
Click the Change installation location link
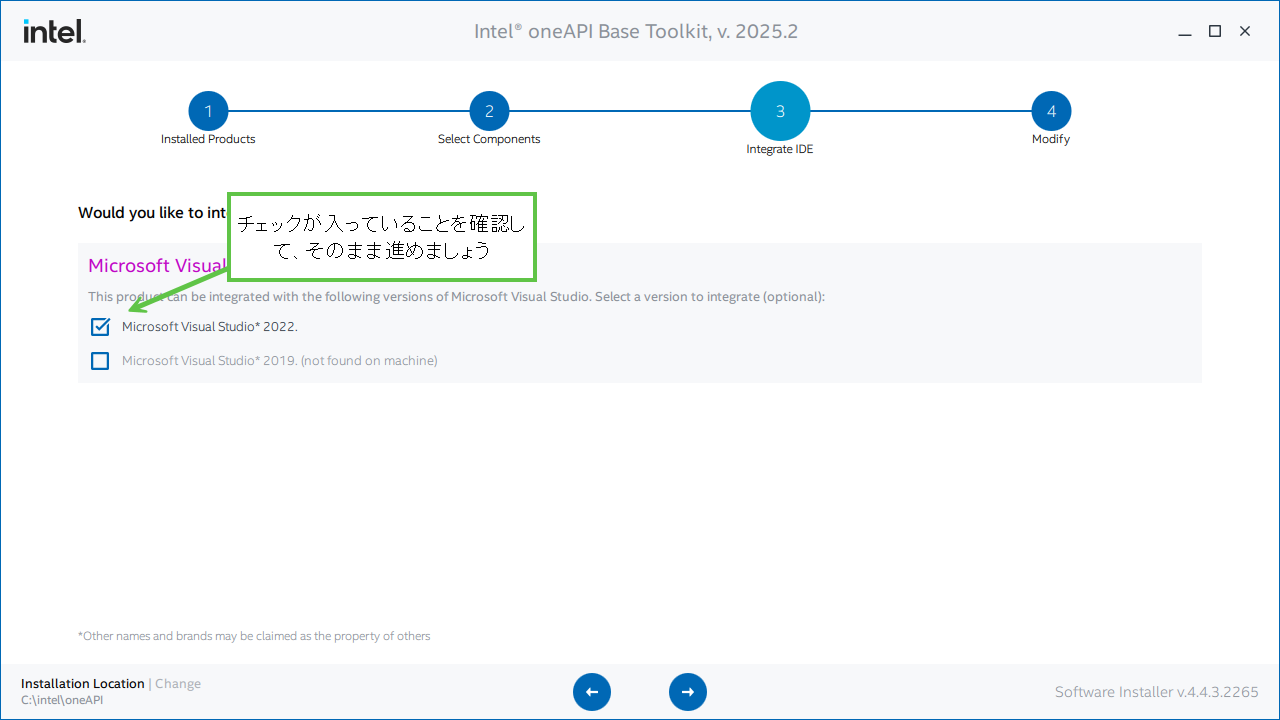[178, 684]
